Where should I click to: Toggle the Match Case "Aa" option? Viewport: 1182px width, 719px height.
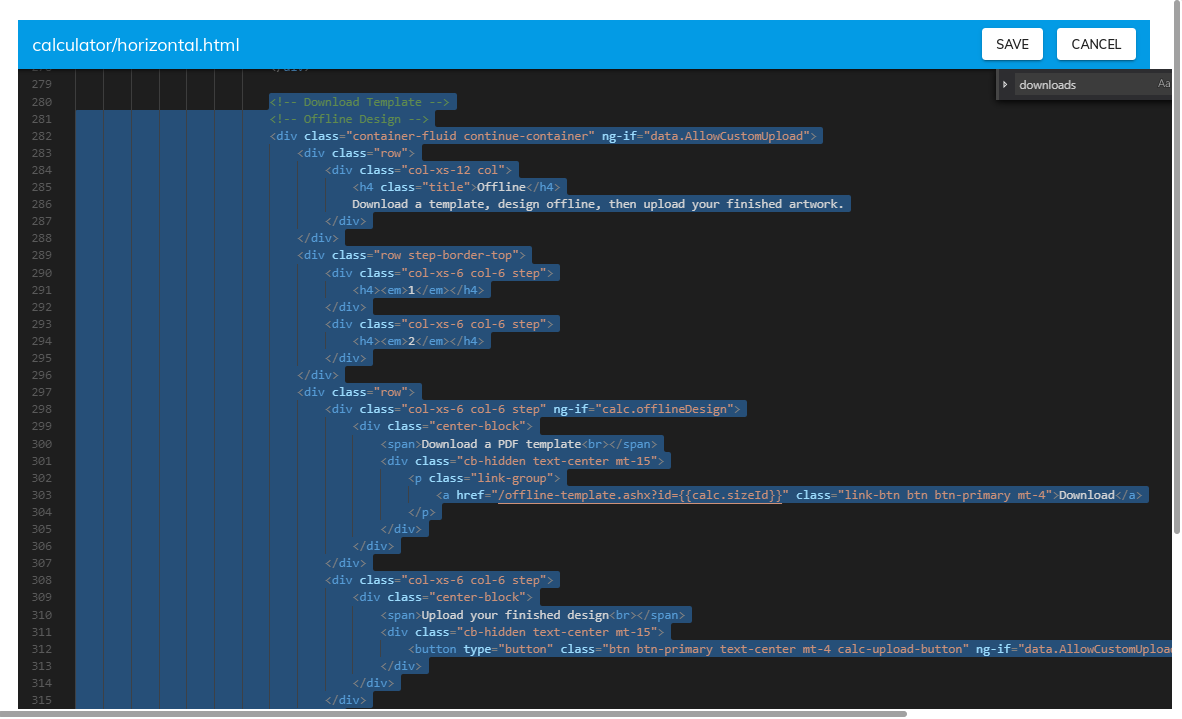pos(1163,84)
